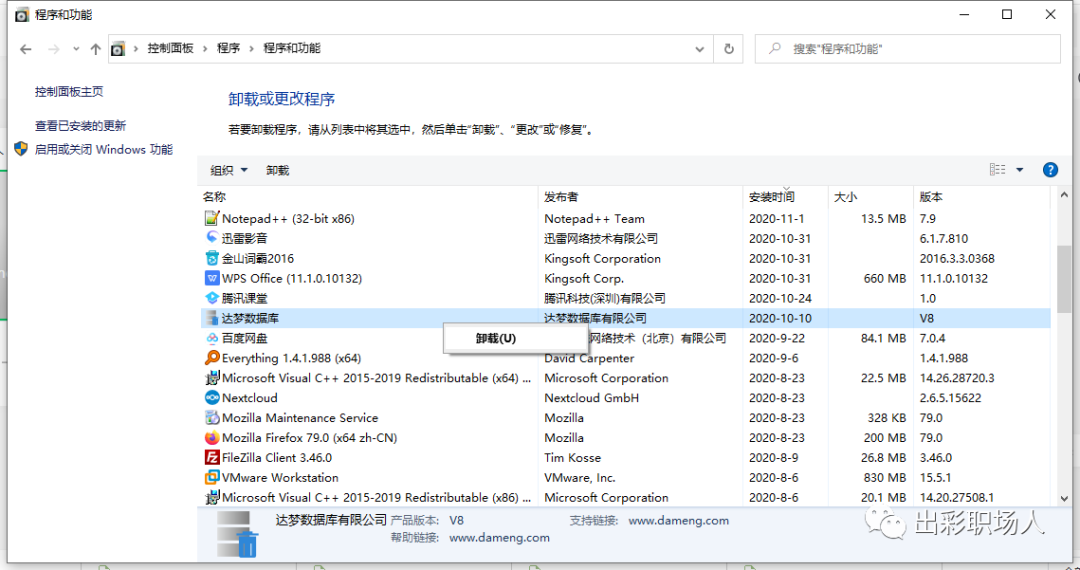Viewport: 1080px width, 570px height.
Task: Select FileZilla Client 3.46.0 row
Action: pyautogui.click(x=625, y=458)
